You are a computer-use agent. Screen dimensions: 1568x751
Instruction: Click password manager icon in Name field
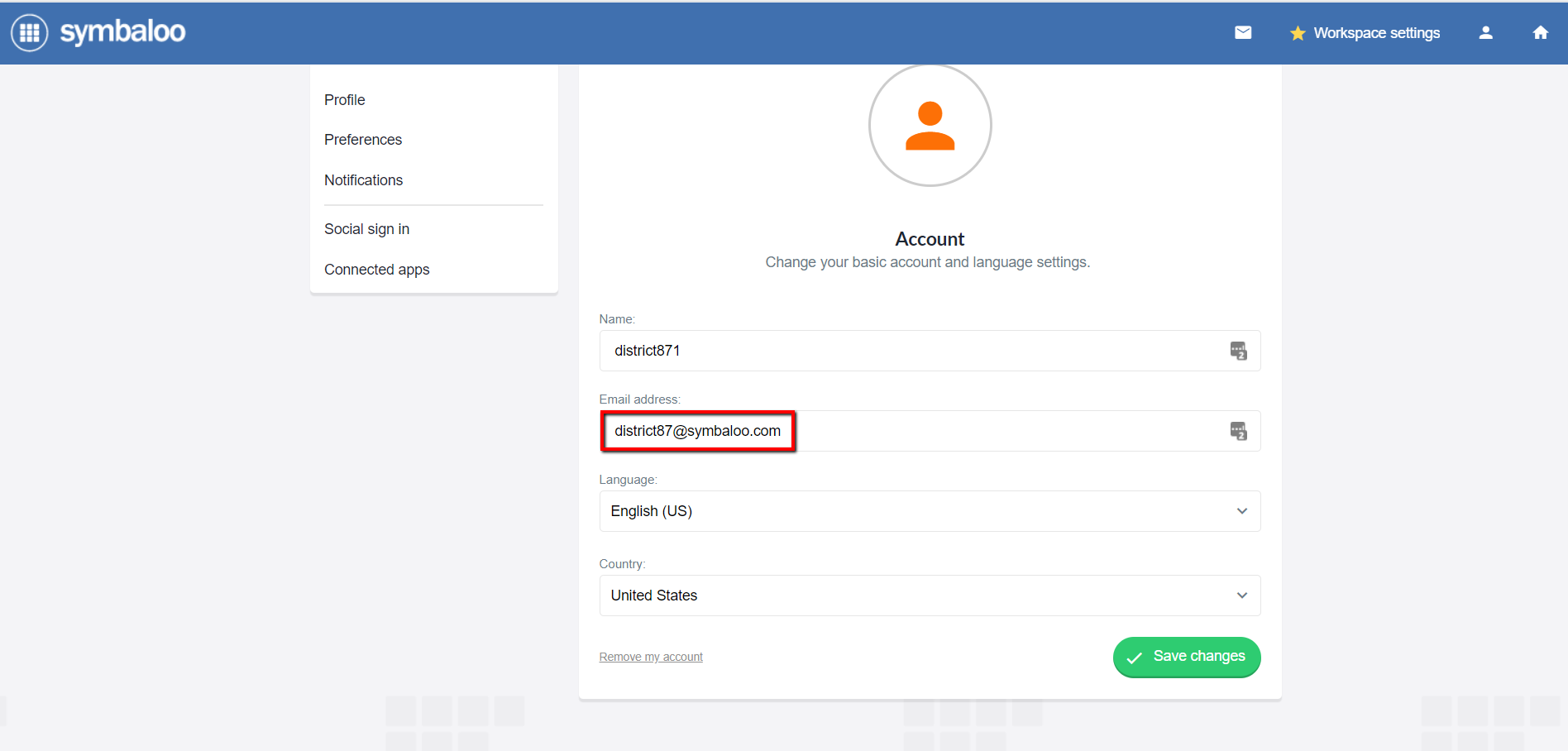pos(1238,351)
